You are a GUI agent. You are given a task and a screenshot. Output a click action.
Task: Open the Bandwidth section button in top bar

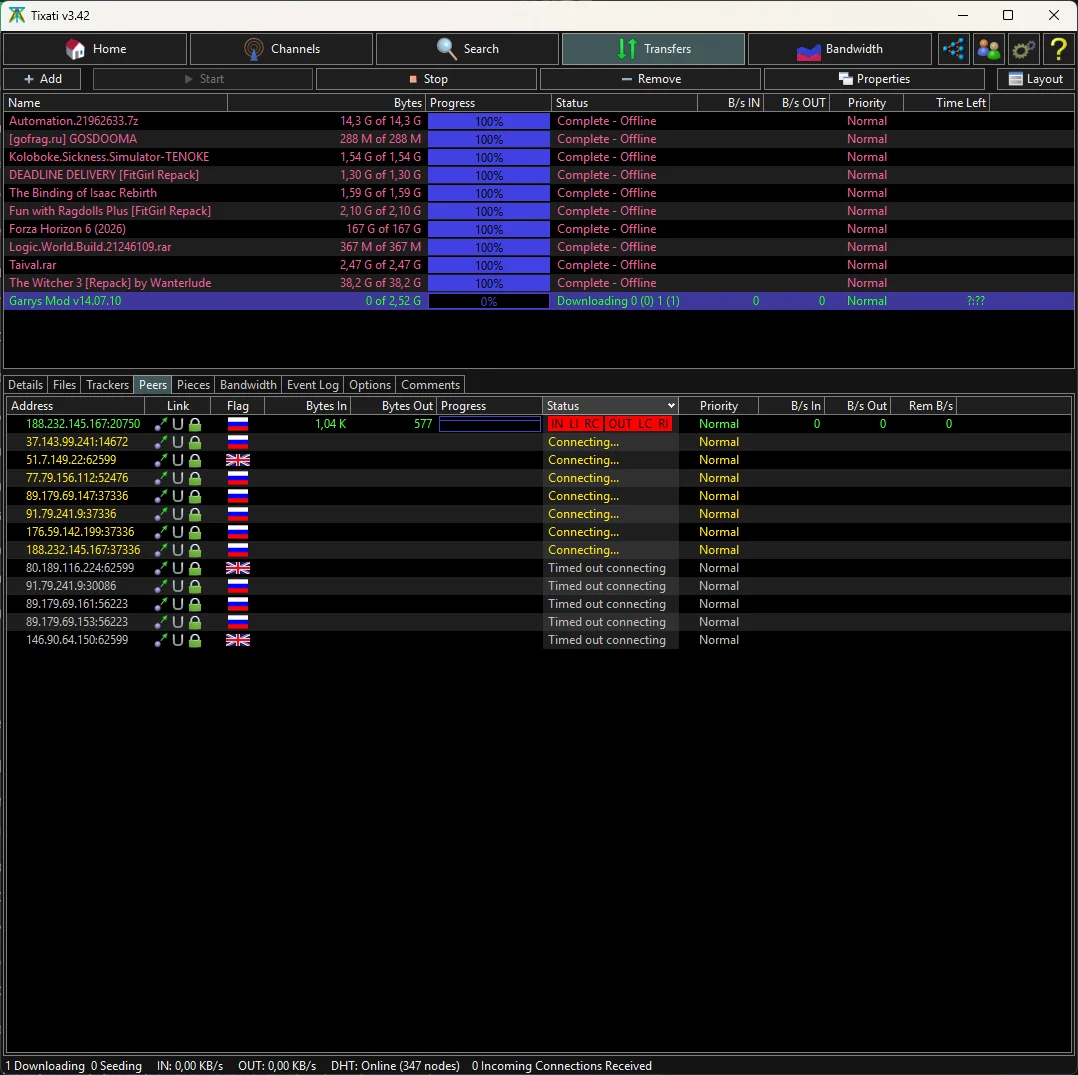point(839,49)
